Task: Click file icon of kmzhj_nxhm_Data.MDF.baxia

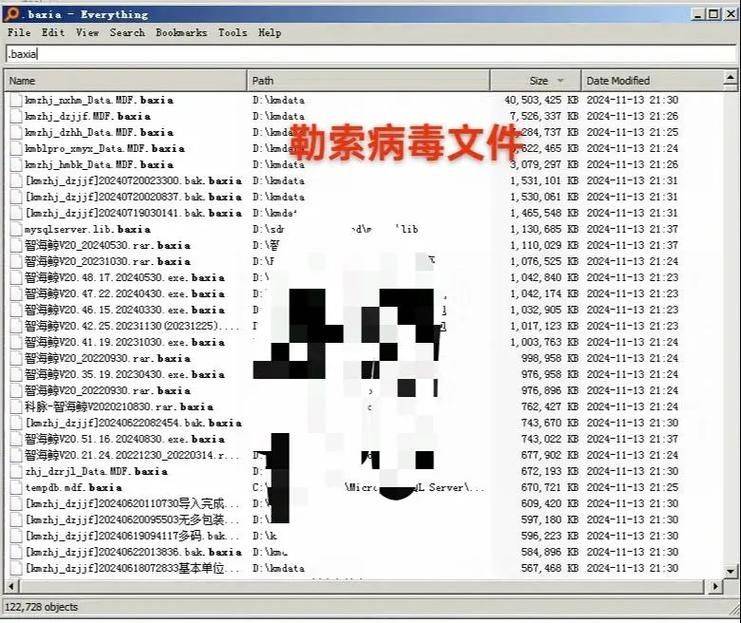Action: 17,100
